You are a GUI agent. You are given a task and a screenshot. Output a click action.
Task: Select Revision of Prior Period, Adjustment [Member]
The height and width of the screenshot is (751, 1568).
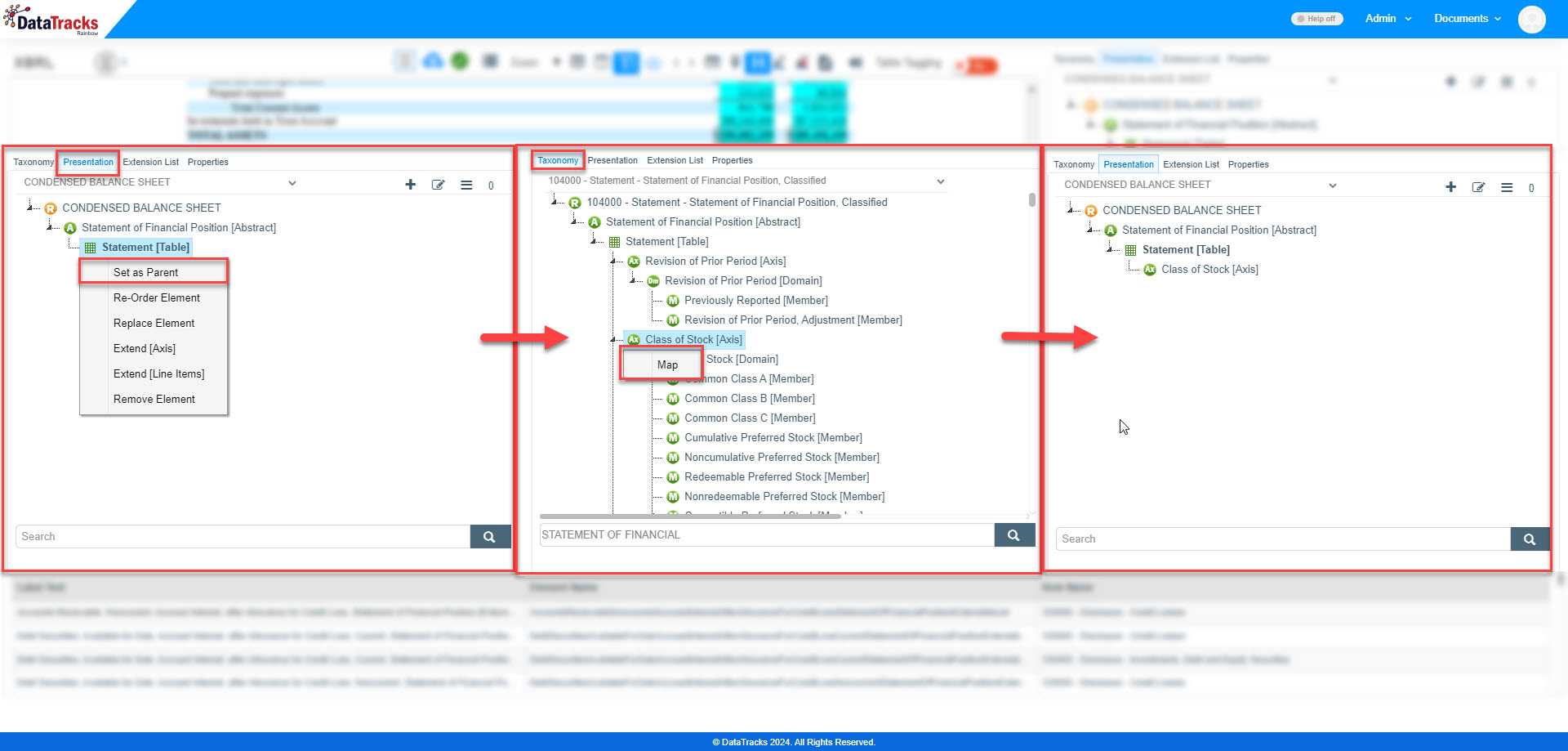point(793,320)
